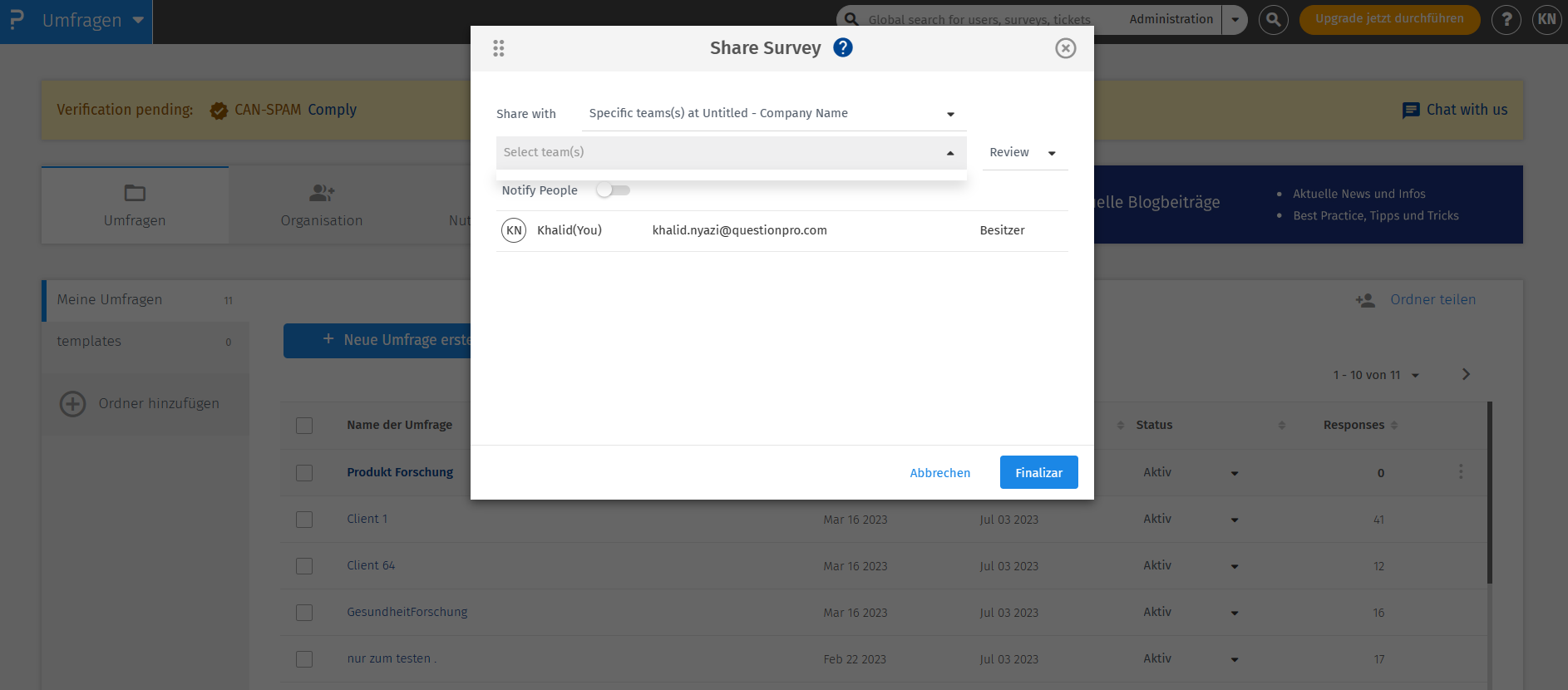
Task: Check the GesundheitForschung row checkbox
Action: pyautogui.click(x=304, y=613)
